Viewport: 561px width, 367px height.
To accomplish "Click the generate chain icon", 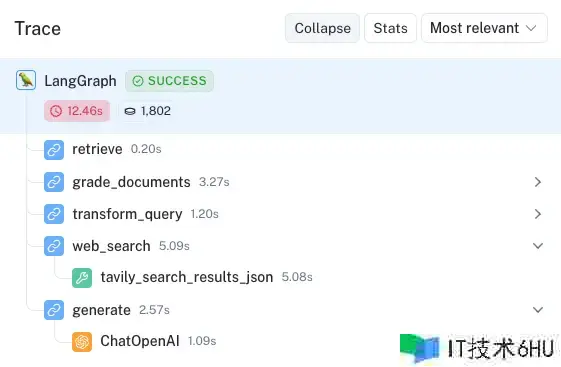I will (54, 310).
